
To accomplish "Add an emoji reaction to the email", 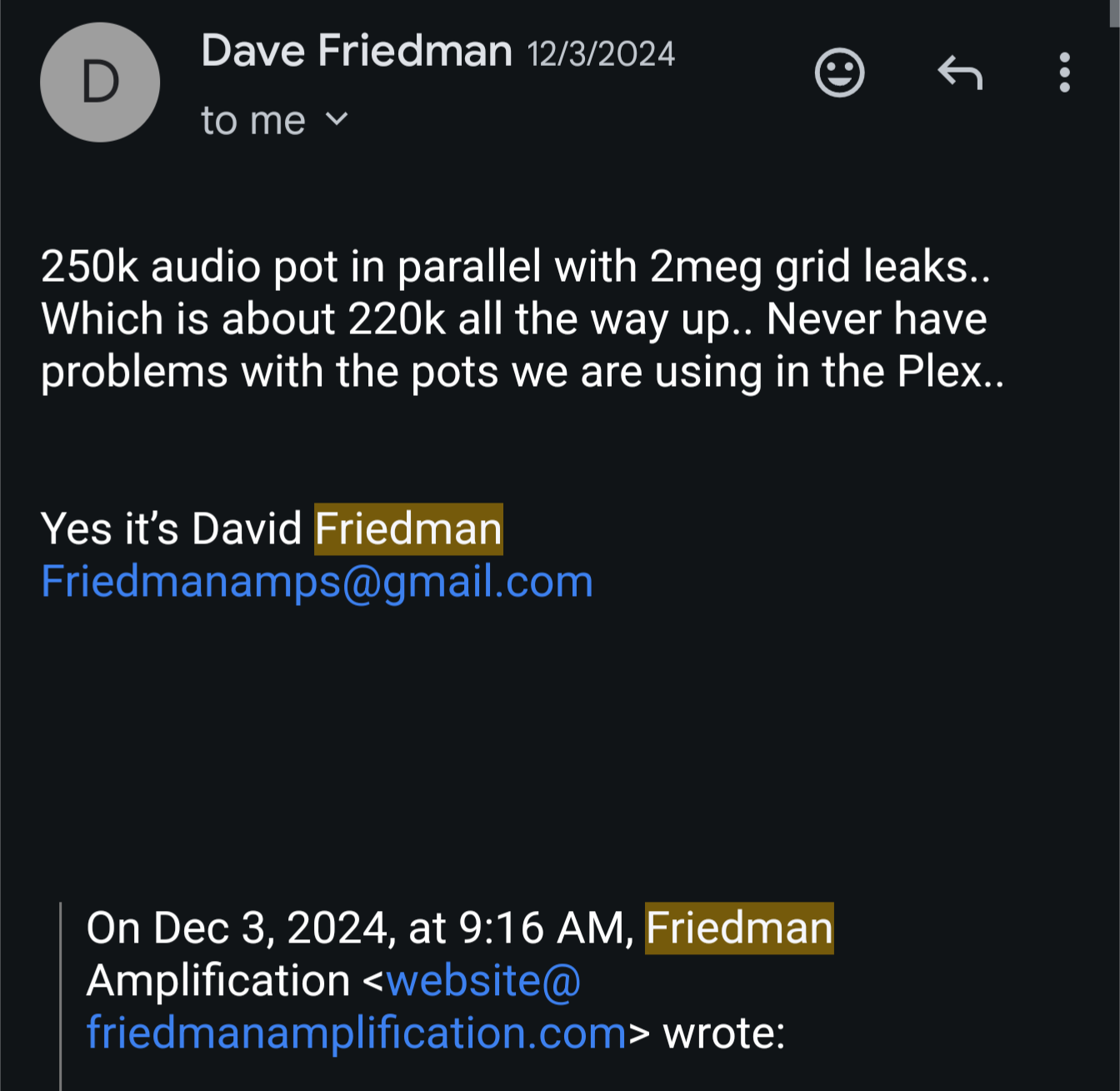I will (x=839, y=73).
